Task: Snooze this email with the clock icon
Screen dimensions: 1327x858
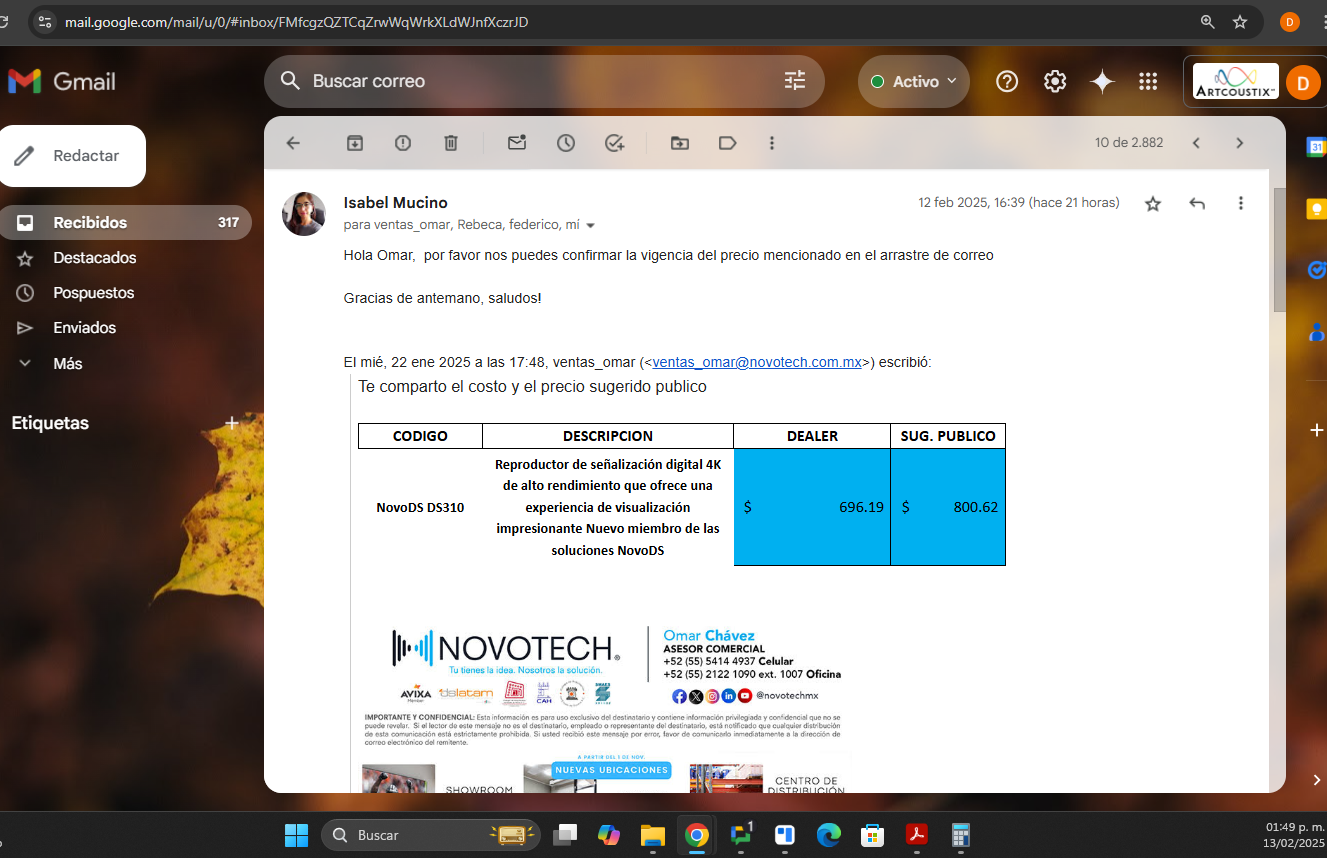Action: pyautogui.click(x=566, y=143)
